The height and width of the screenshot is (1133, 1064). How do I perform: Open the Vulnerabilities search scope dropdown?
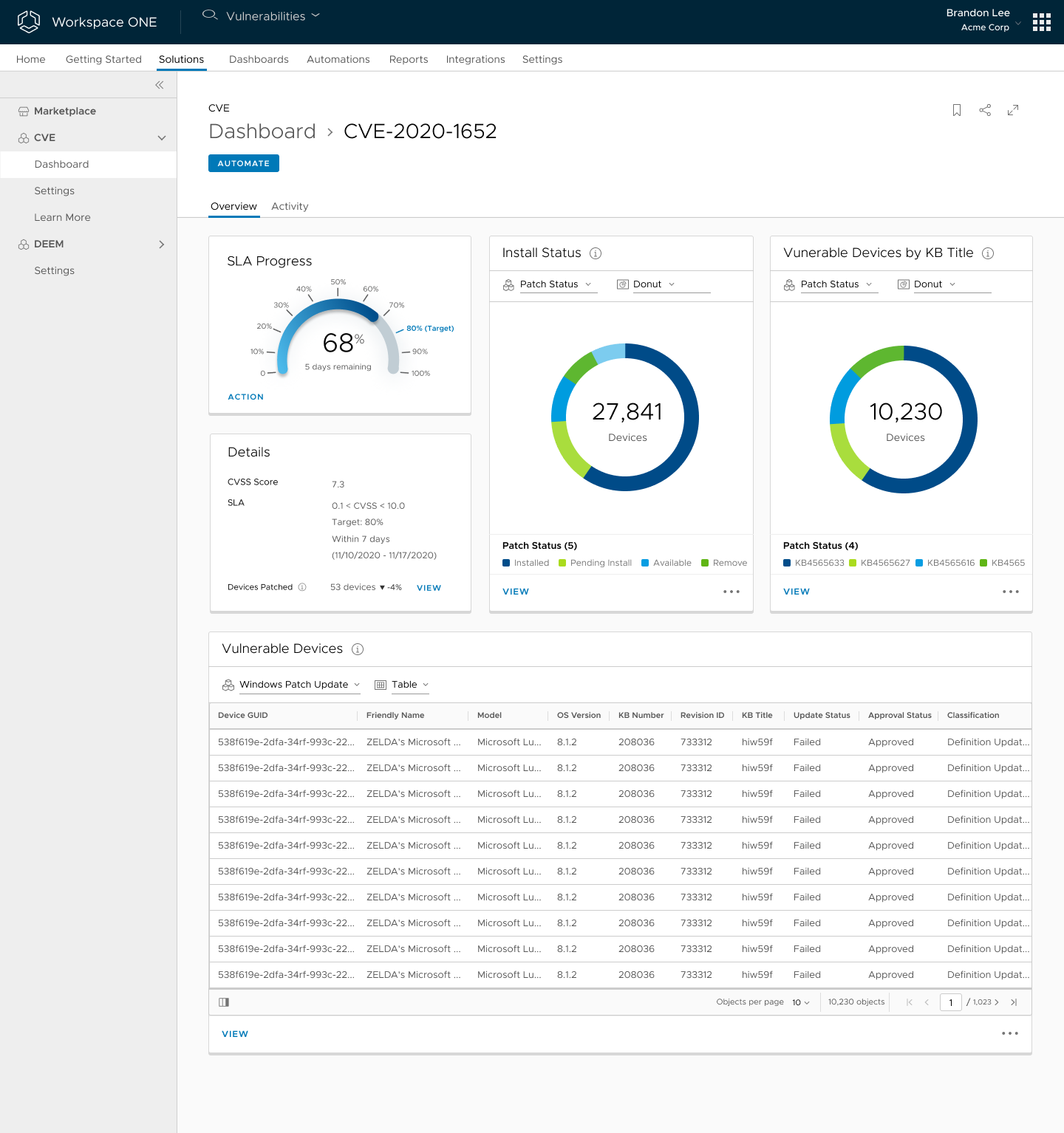pyautogui.click(x=273, y=16)
